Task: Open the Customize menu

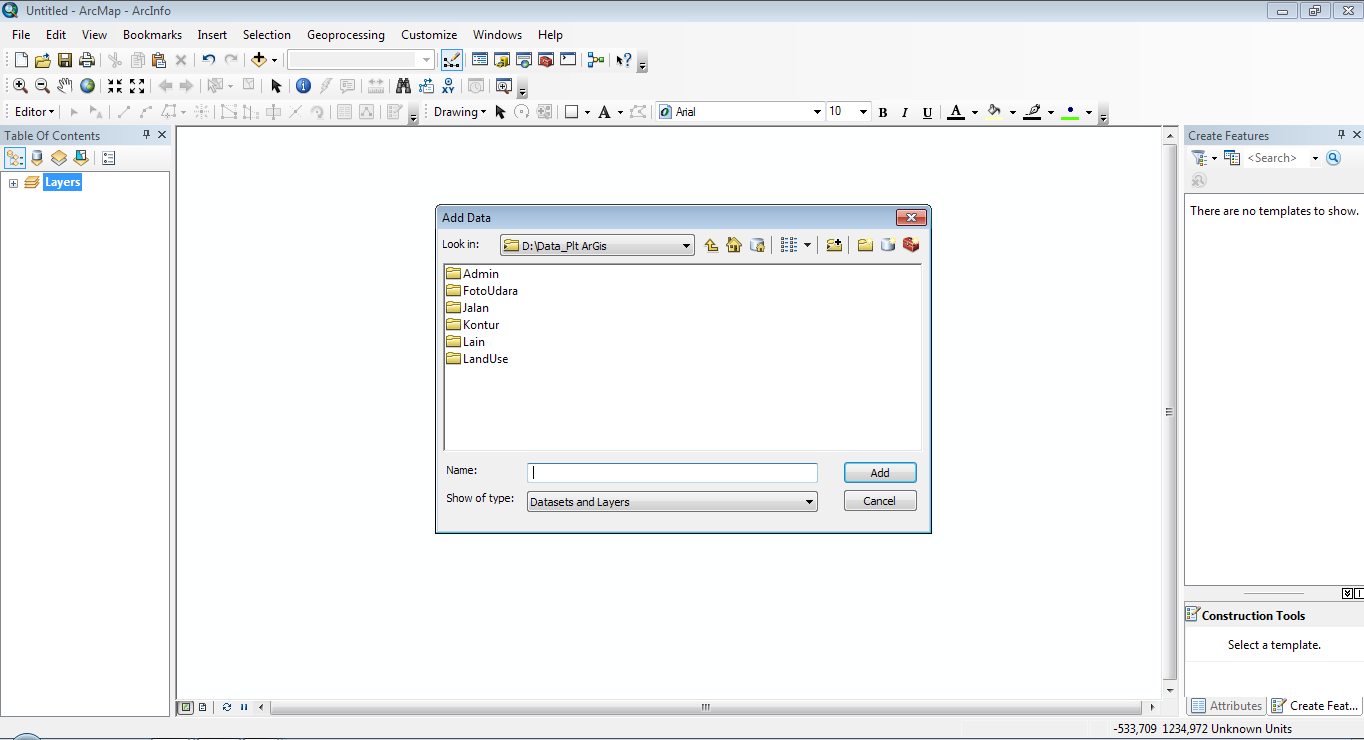Action: [429, 35]
